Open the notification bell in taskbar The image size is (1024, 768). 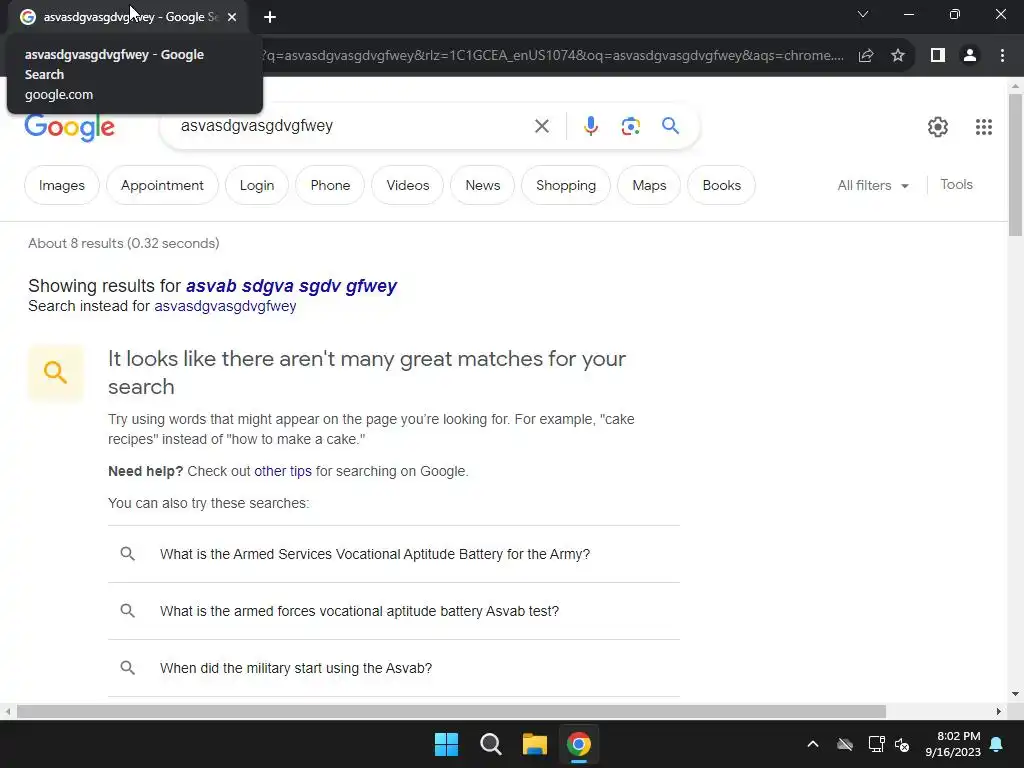[x=997, y=744]
